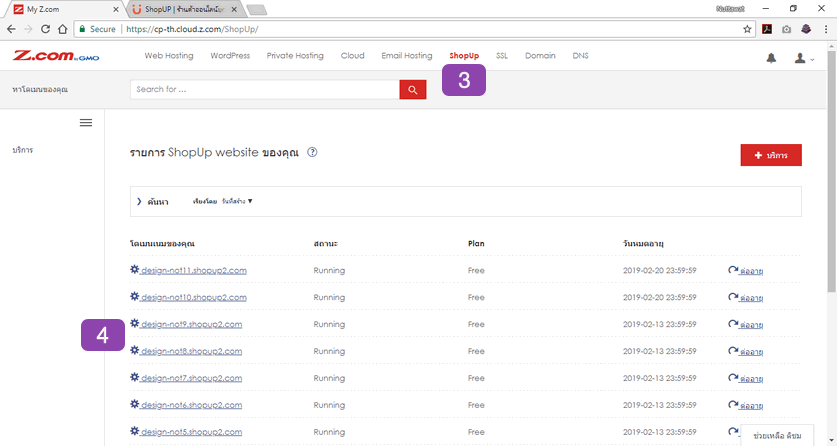837x446 pixels.
Task: Toggle the hamburger sidebar menu
Action: pos(86,123)
